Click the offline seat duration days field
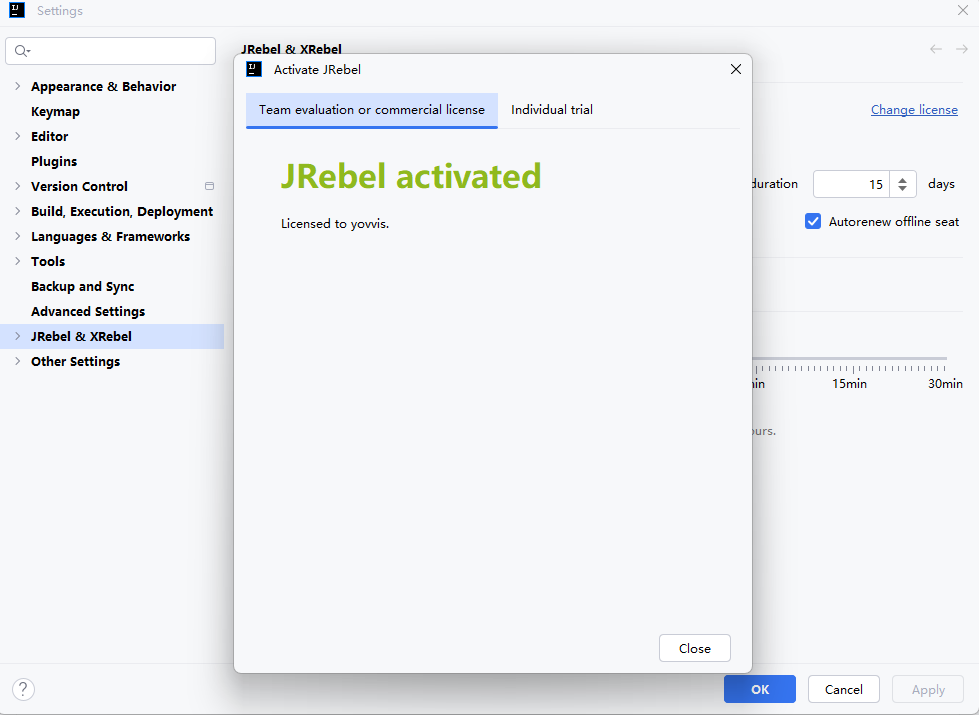The height and width of the screenshot is (715, 979). coord(850,184)
